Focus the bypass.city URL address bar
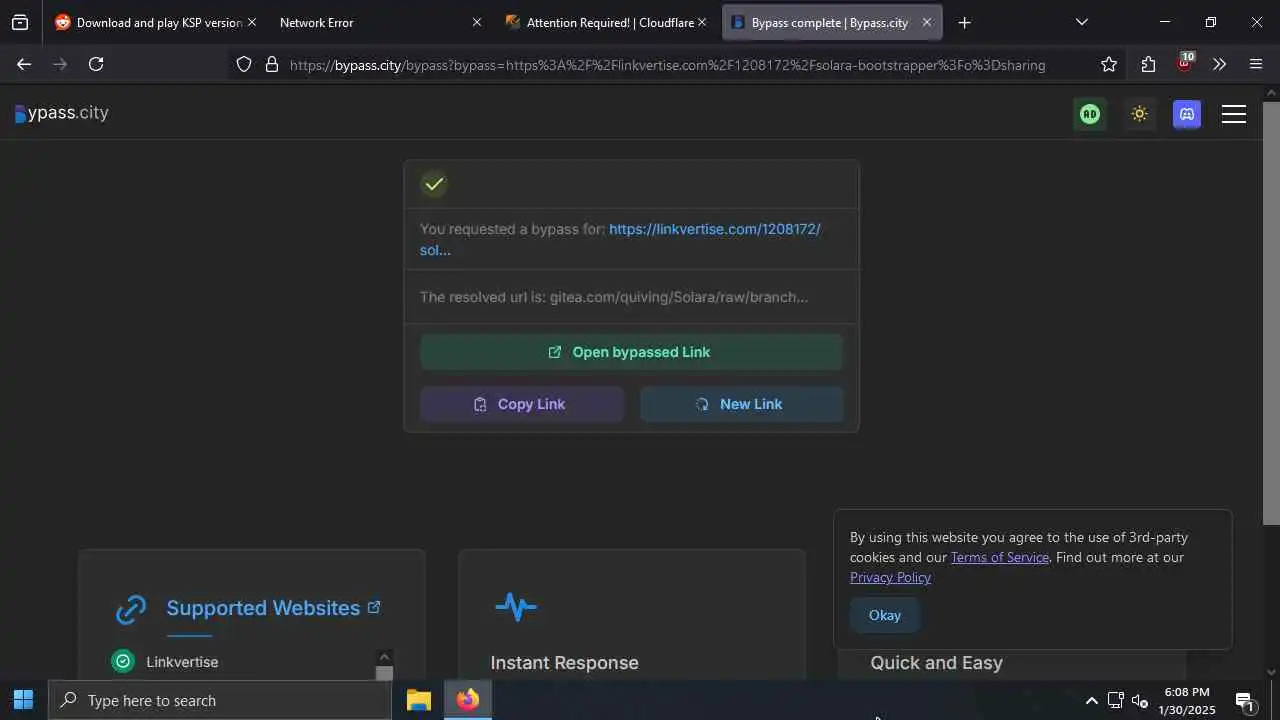This screenshot has width=1280, height=720. [x=667, y=65]
